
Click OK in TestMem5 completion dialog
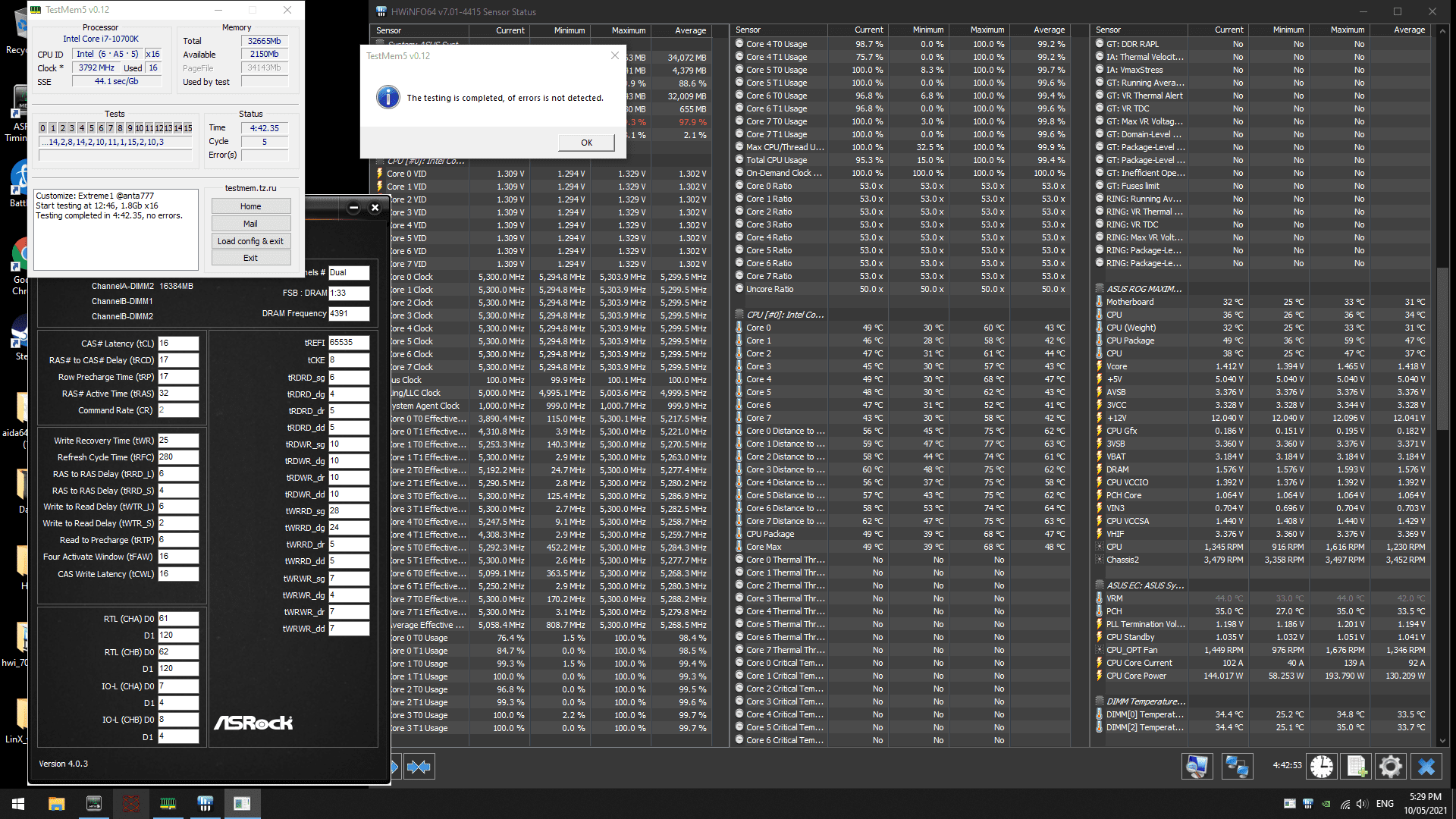point(586,143)
